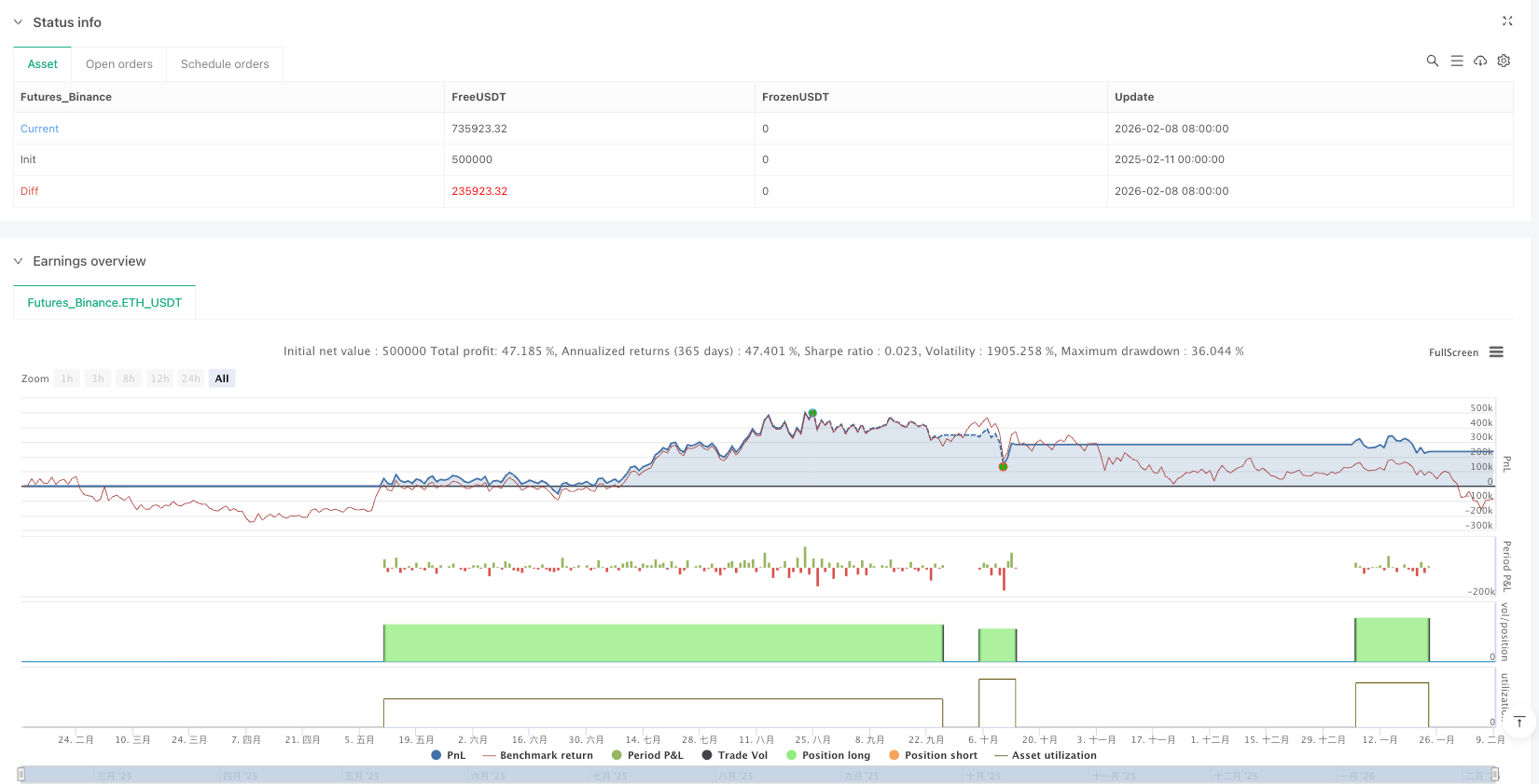This screenshot has width=1539, height=784.
Task: Click the search magnifier icon
Action: pyautogui.click(x=1432, y=61)
